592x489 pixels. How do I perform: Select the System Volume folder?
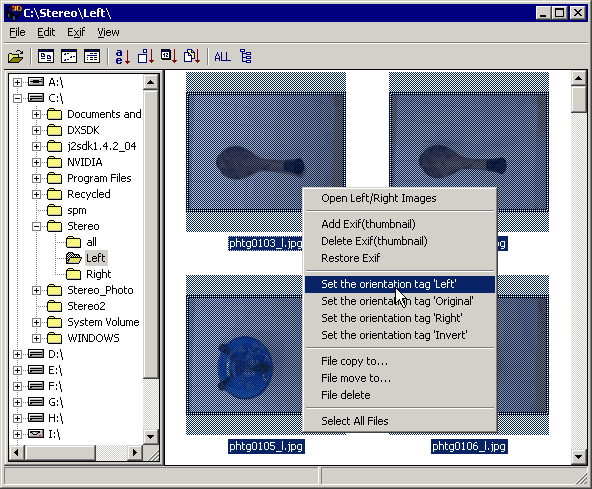103,322
